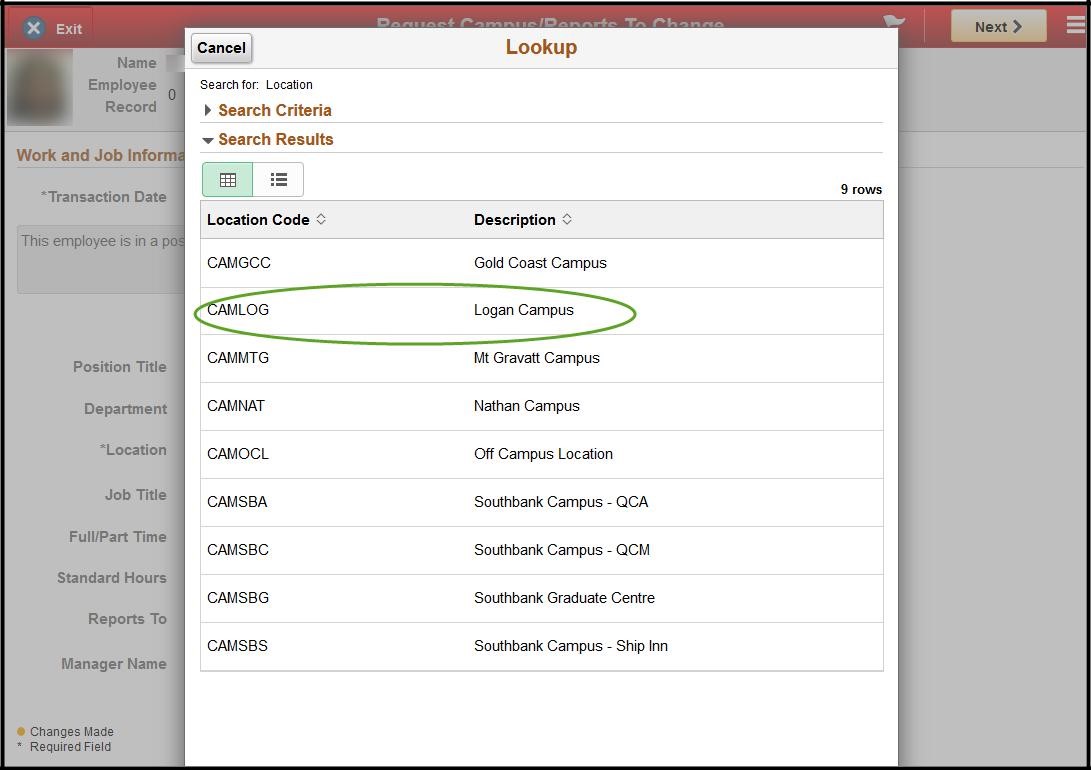The width and height of the screenshot is (1091, 770).
Task: Switch results to list view
Action: pos(278,180)
